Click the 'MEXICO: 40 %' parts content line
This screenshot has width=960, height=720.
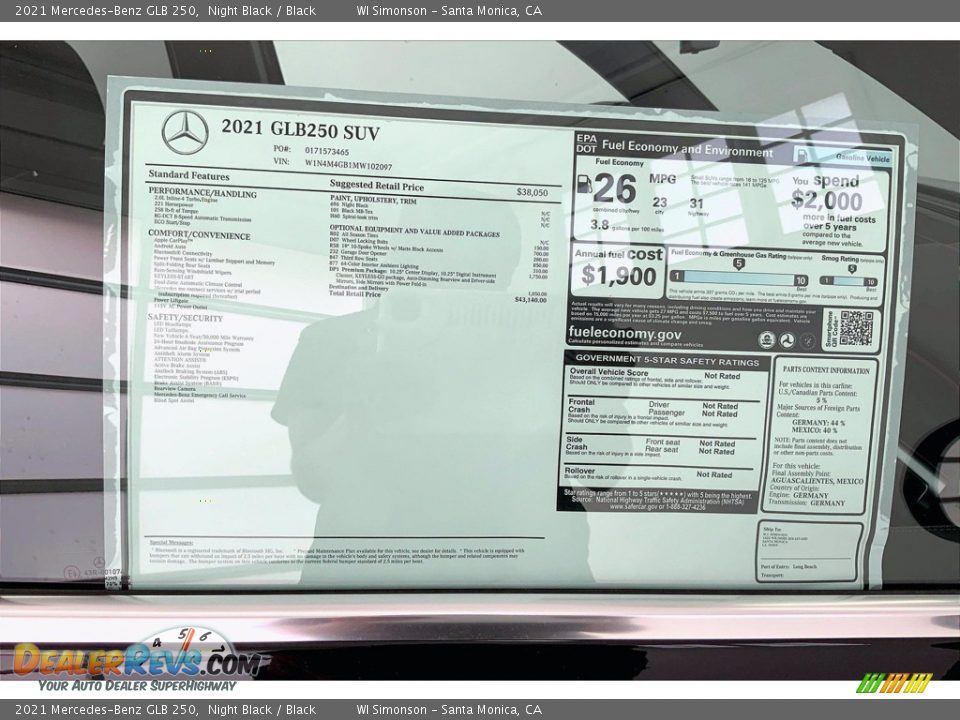pos(814,430)
